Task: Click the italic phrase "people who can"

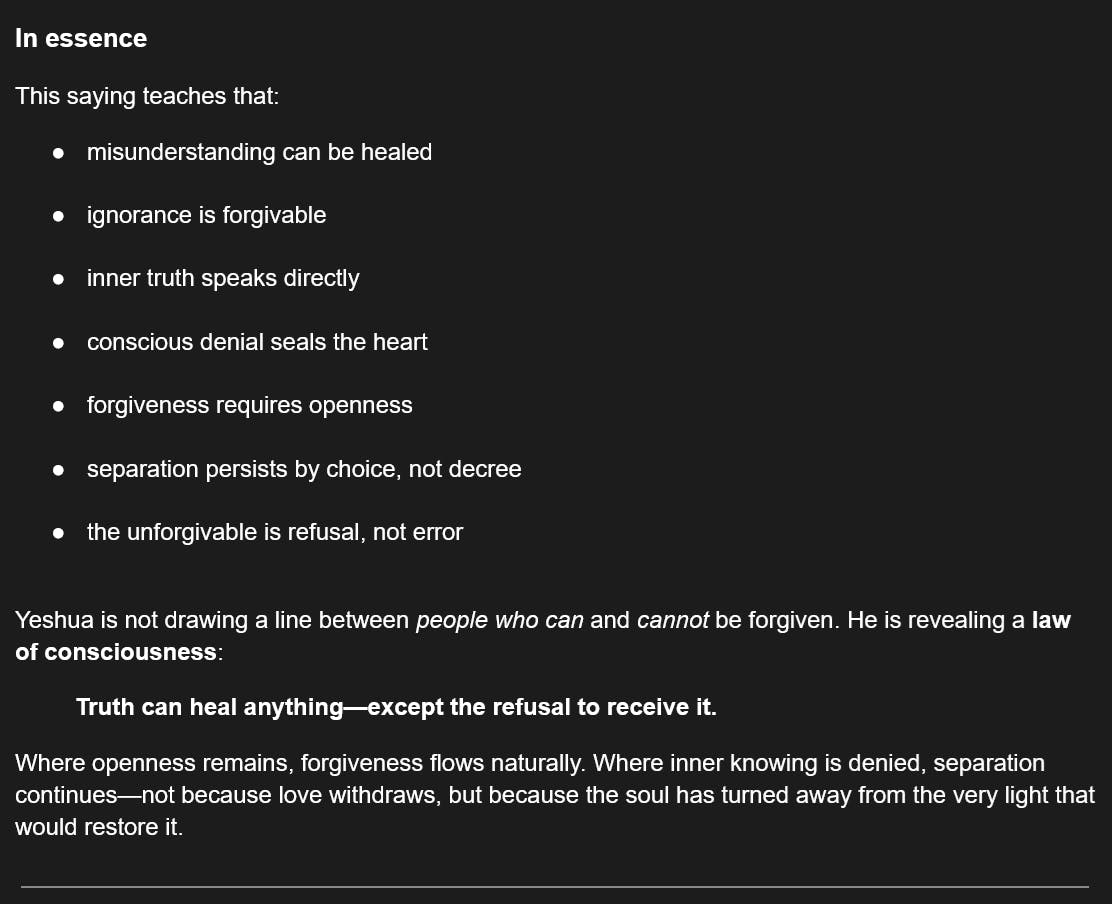Action: pos(499,620)
